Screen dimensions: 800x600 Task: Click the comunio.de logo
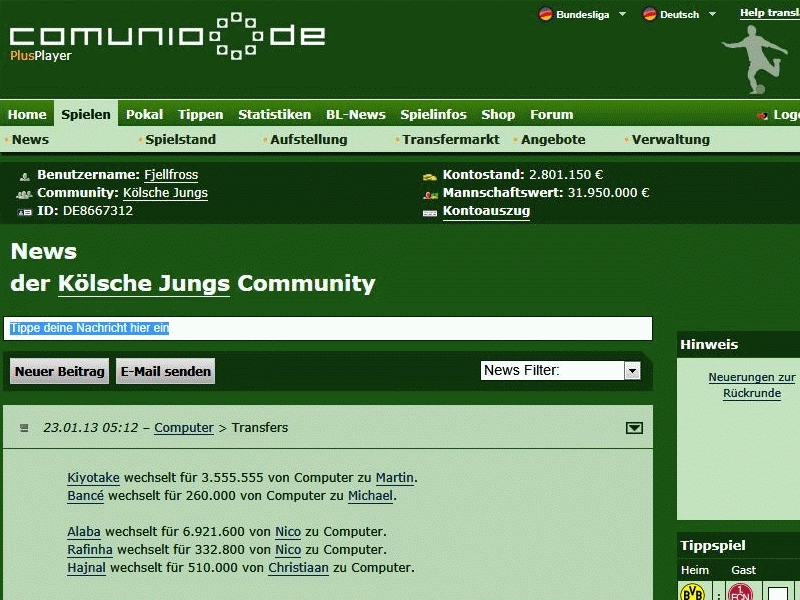coord(167,37)
